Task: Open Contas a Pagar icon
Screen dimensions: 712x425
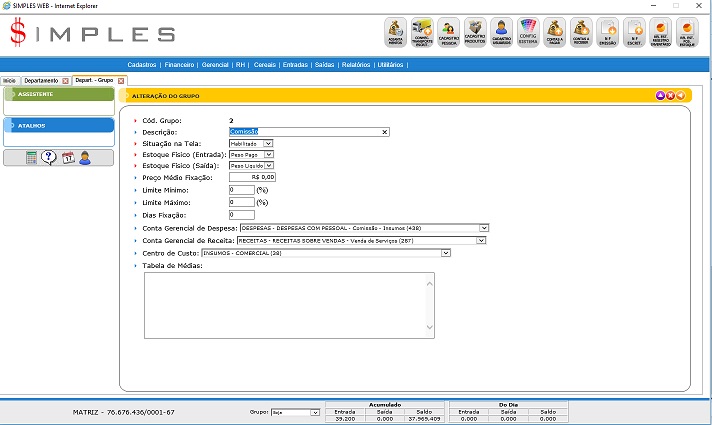Action: (554, 32)
